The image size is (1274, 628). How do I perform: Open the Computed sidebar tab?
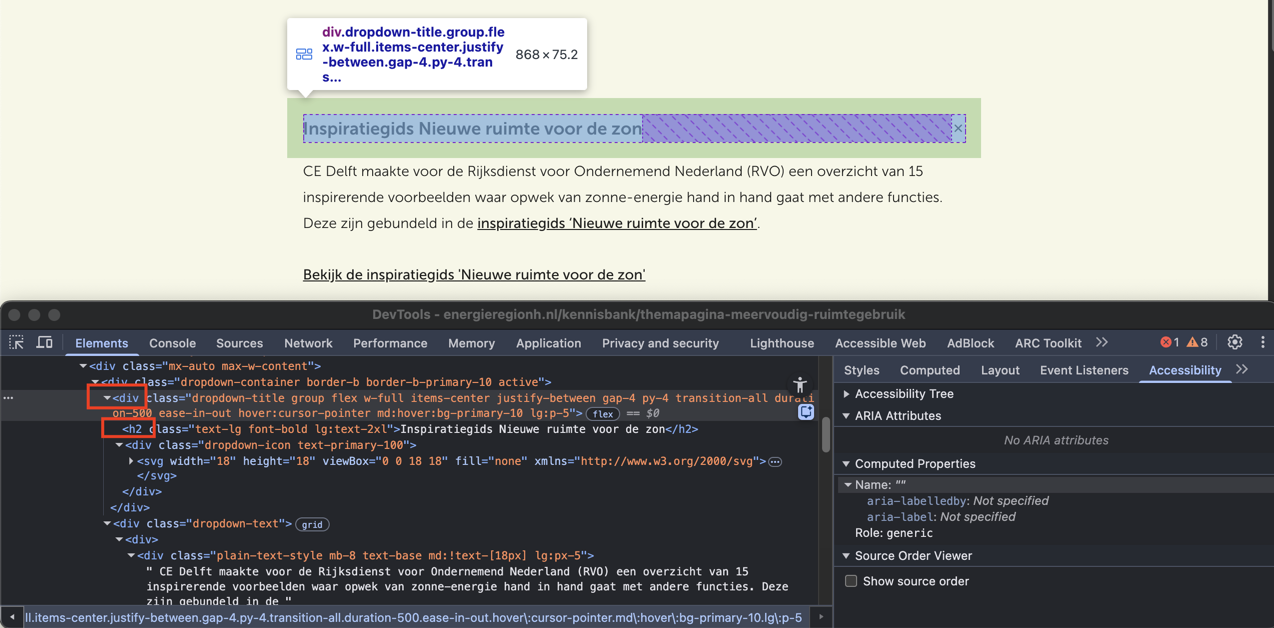(x=929, y=370)
